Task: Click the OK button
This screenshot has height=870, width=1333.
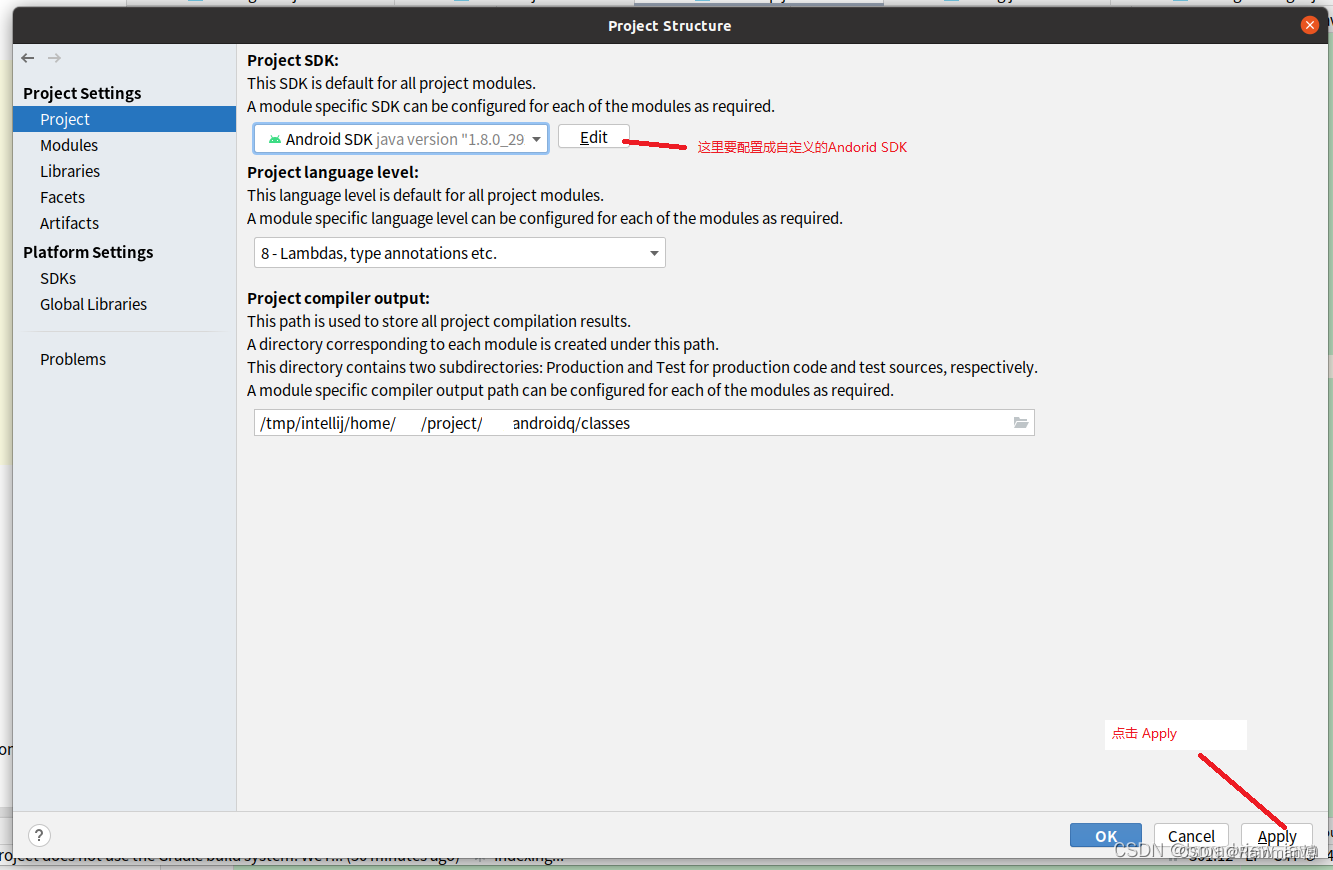Action: click(x=1106, y=836)
